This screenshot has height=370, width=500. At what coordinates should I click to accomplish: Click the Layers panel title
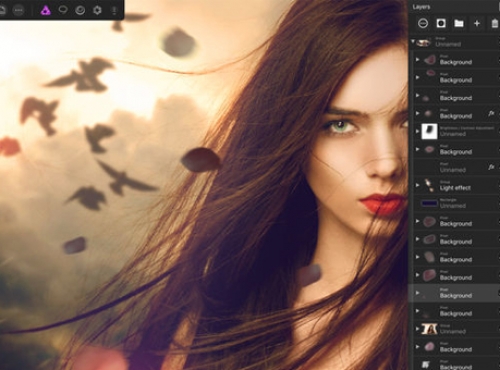coord(421,7)
